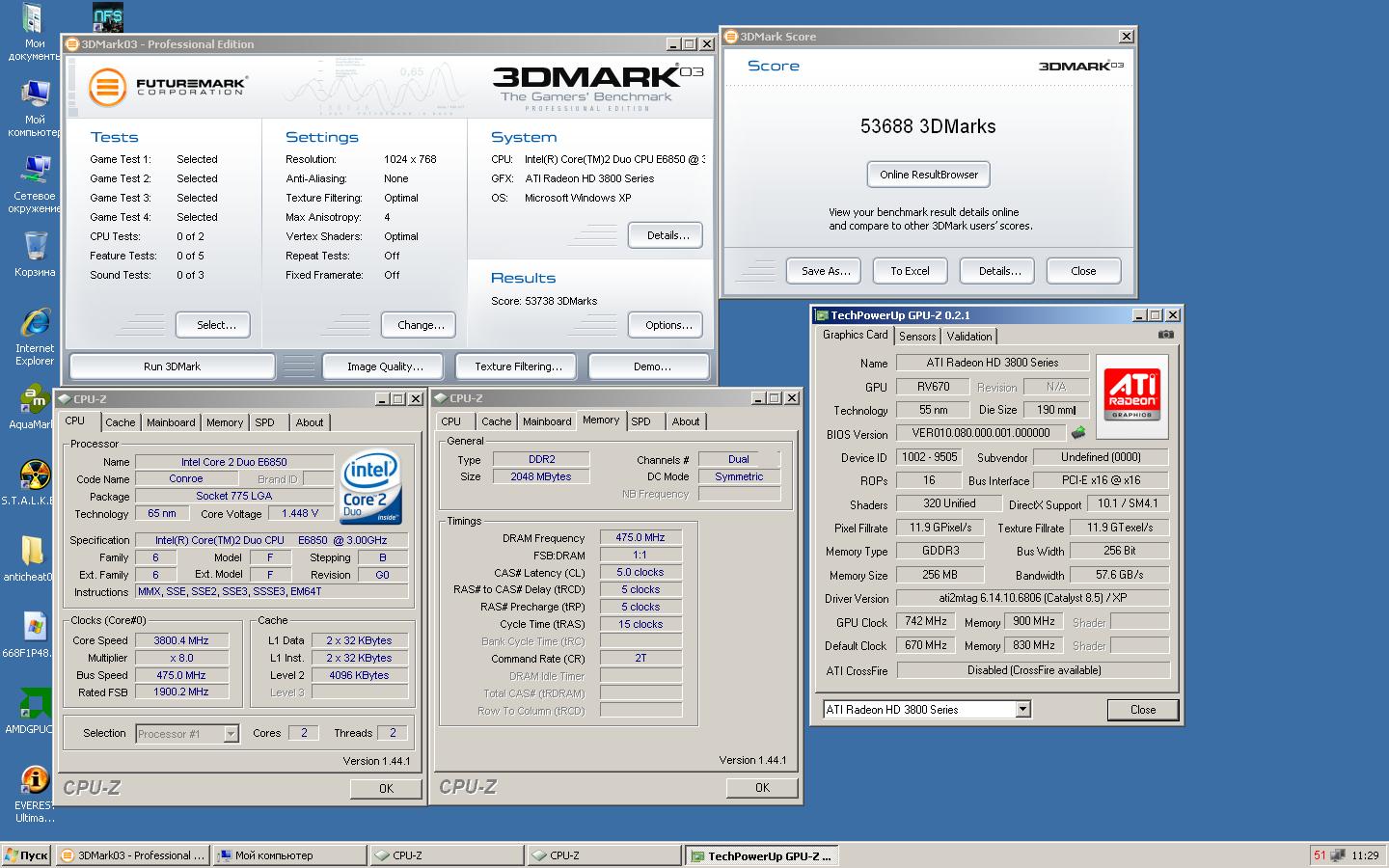The image size is (1389, 868).
Task: Launch AquaMark desktop shortcut
Action: pos(35,406)
